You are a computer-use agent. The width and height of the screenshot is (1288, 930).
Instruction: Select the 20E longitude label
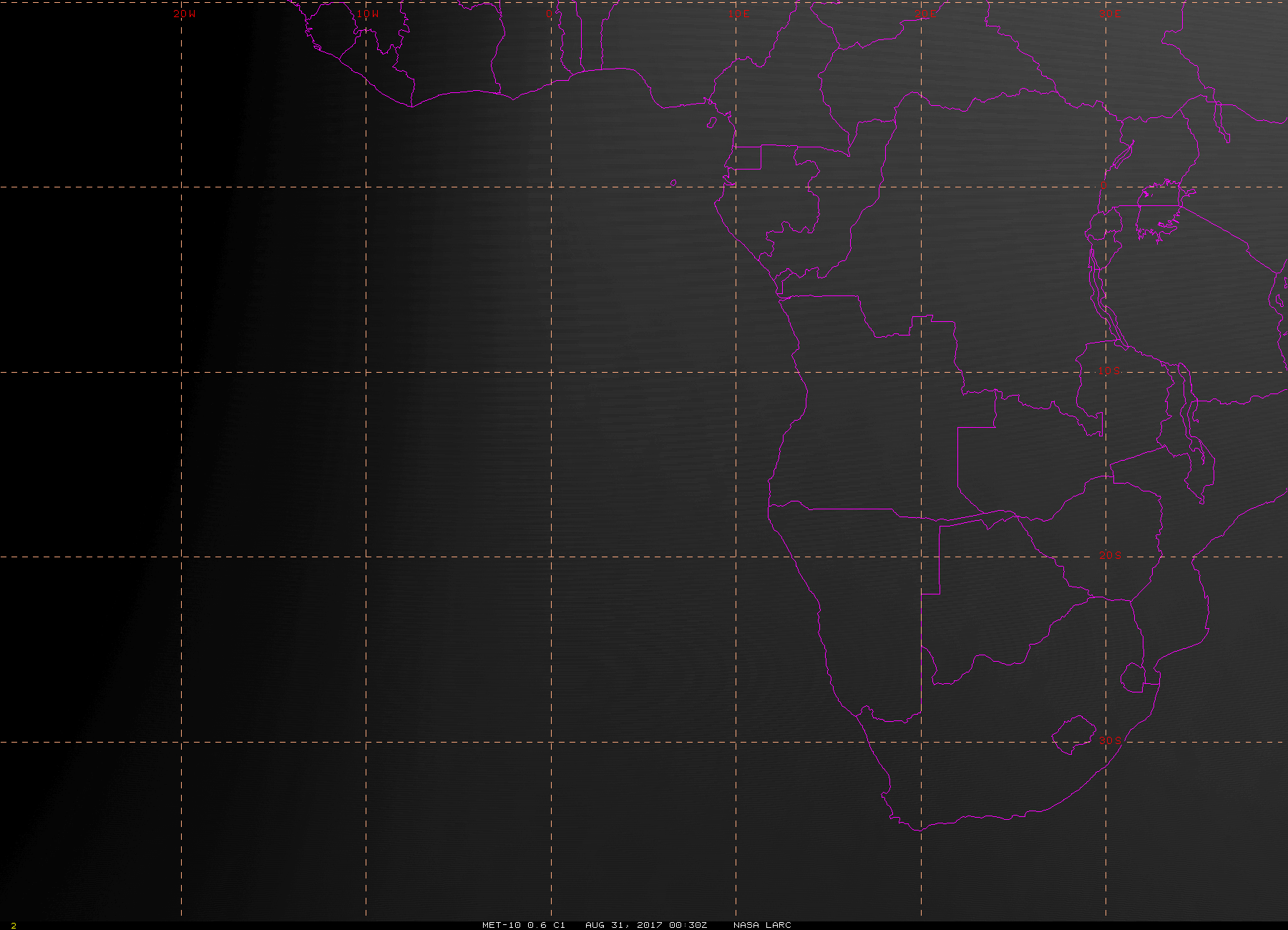pos(924,14)
